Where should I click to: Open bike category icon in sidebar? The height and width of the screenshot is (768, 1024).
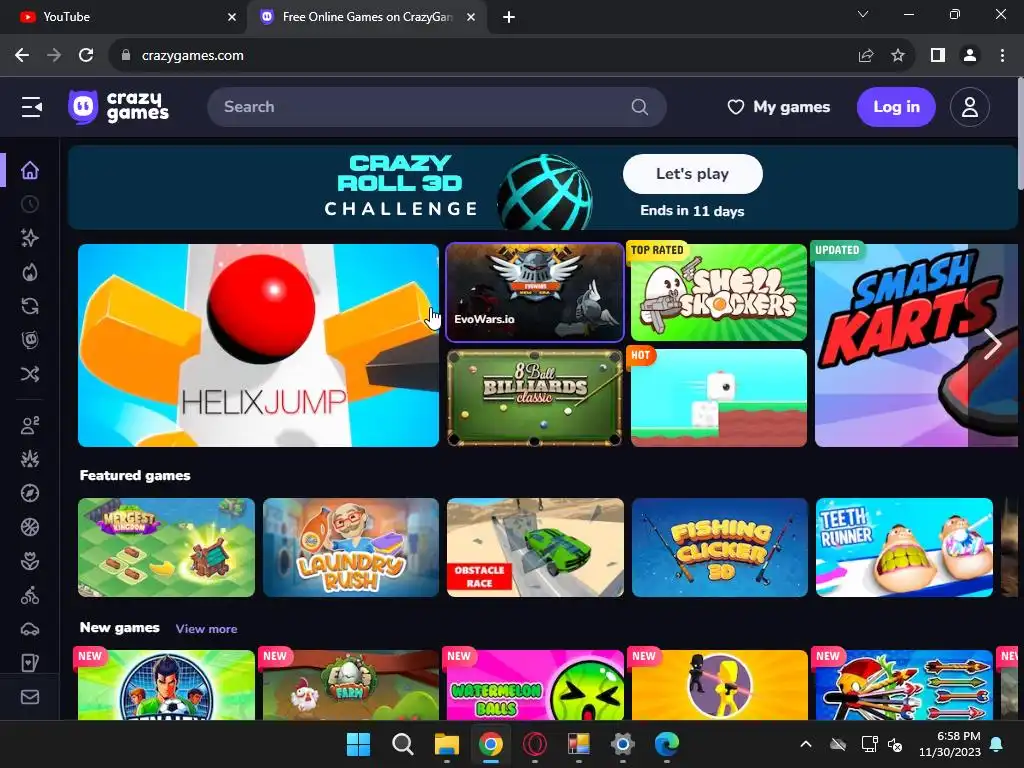coord(29,596)
